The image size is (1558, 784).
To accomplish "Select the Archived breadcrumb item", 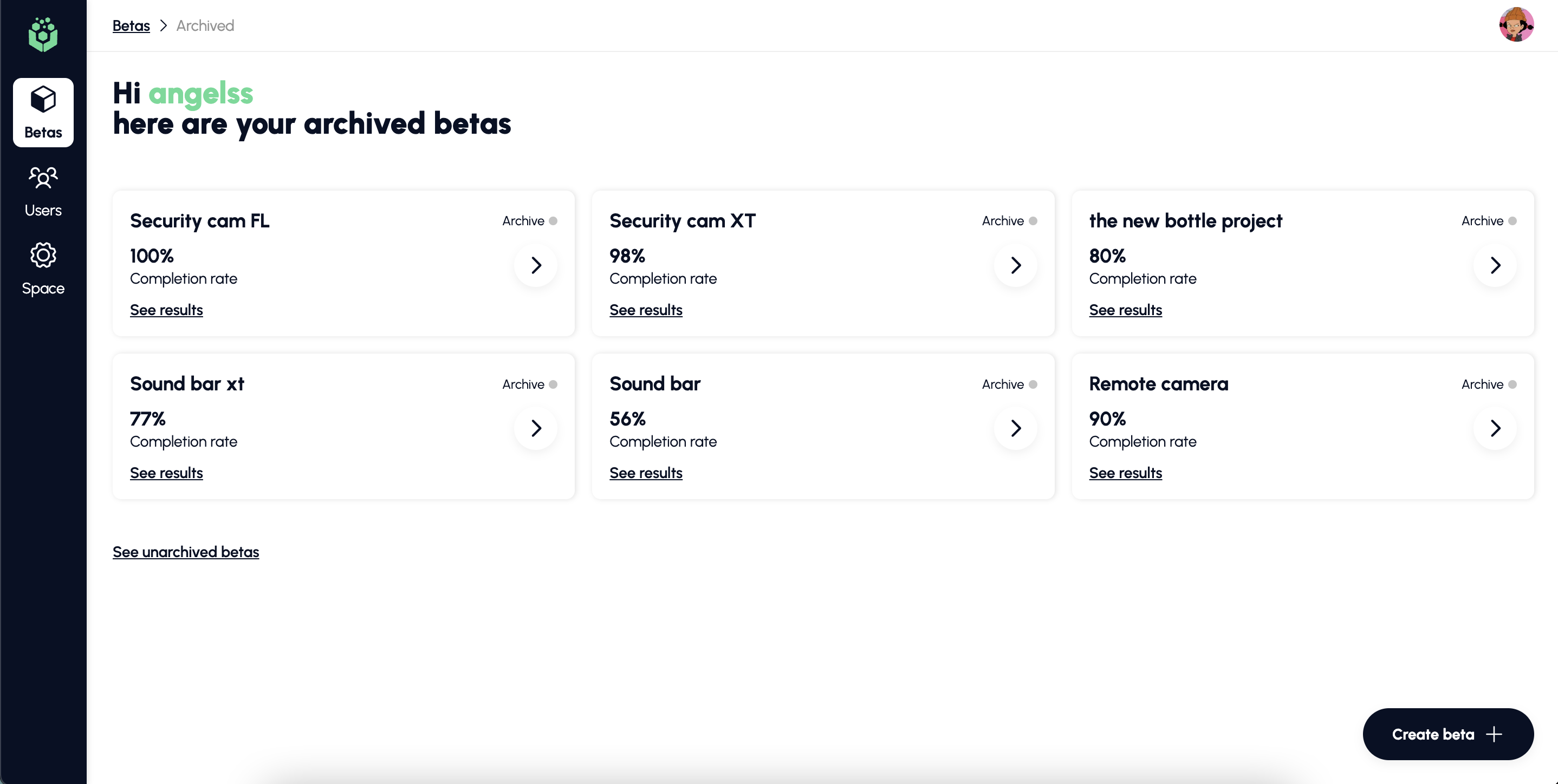I will pyautogui.click(x=205, y=25).
